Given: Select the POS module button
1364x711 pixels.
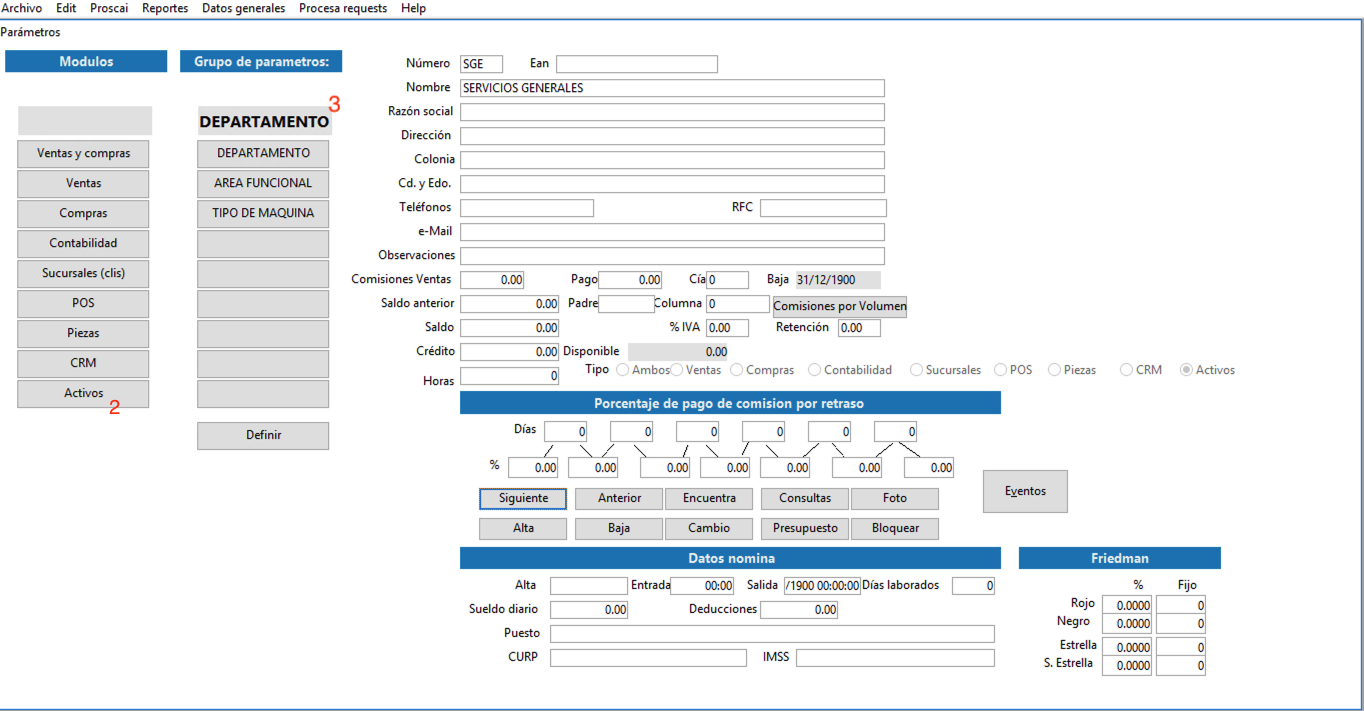Looking at the screenshot, I should click(x=83, y=304).
